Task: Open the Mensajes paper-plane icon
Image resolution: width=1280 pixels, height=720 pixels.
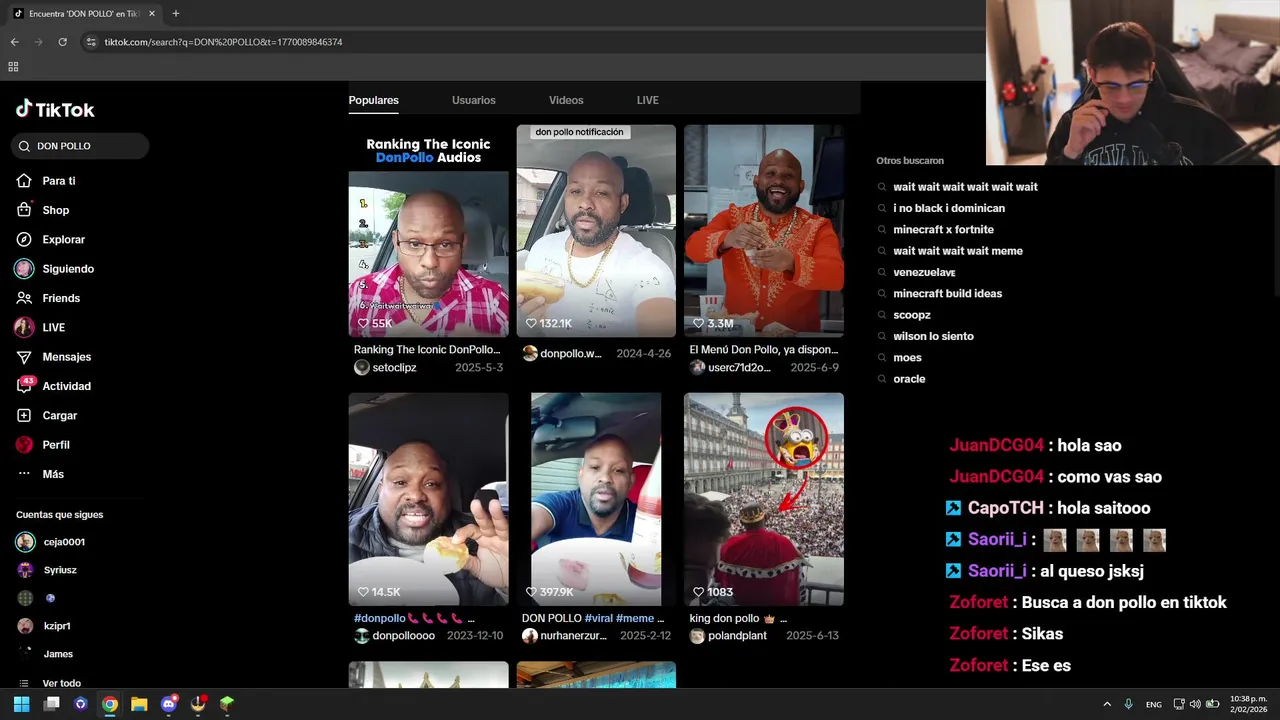Action: pos(24,357)
